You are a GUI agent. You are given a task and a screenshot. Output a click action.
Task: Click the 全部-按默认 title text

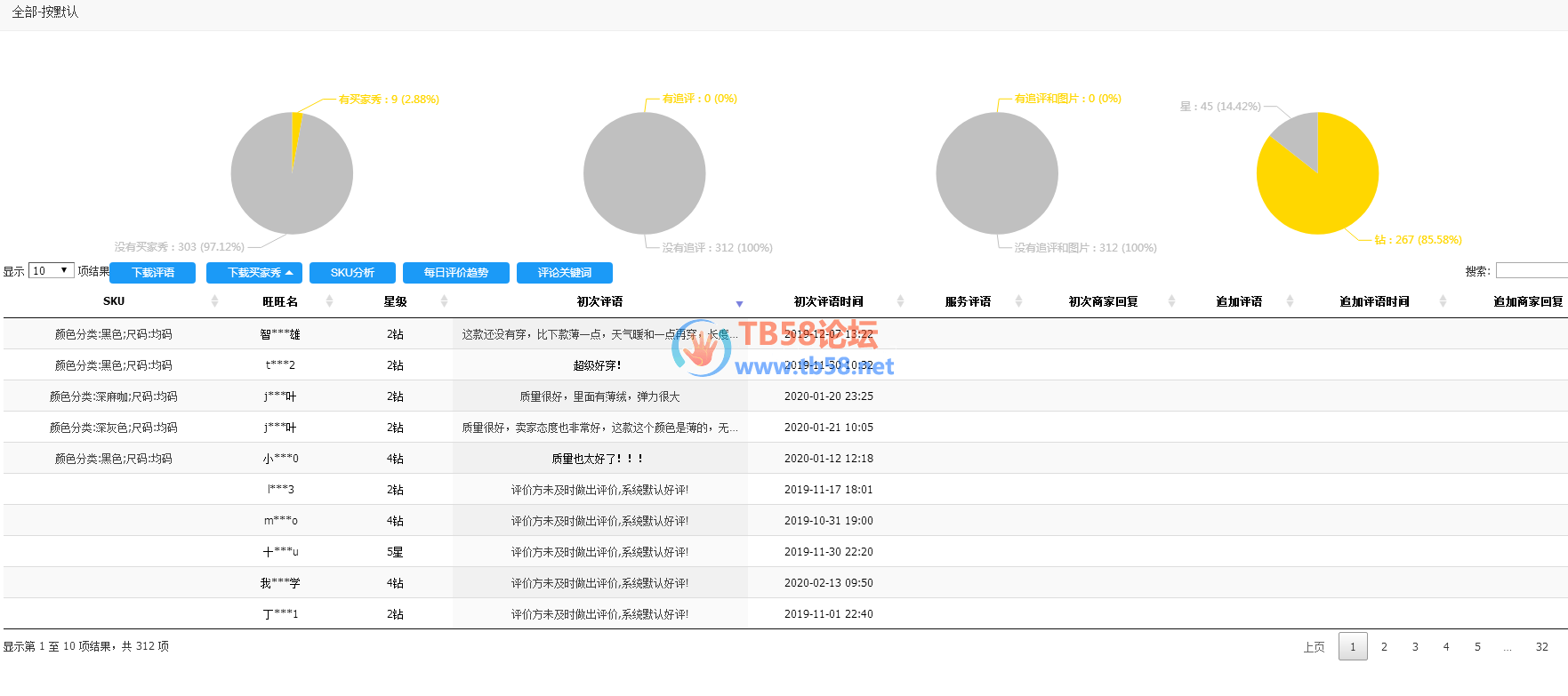(44, 12)
